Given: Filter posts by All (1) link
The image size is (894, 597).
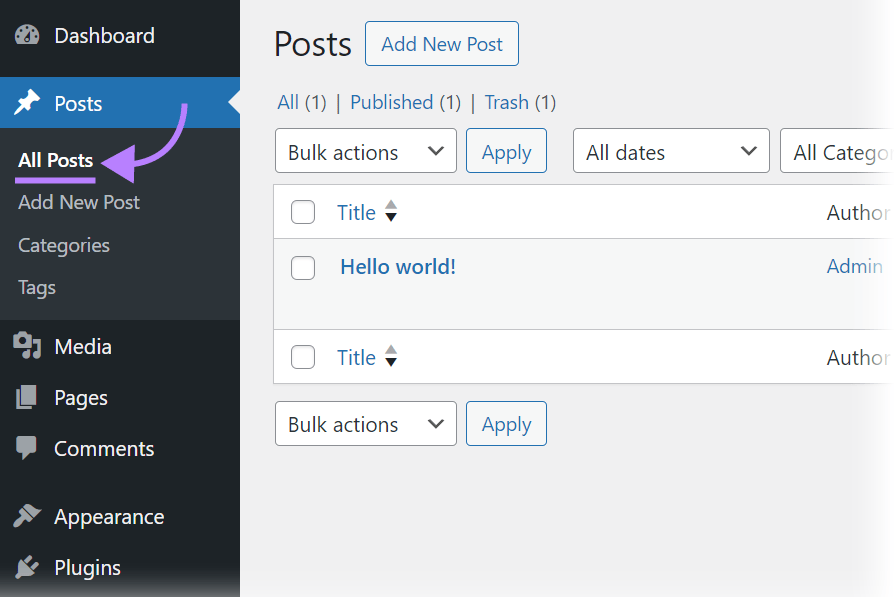Looking at the screenshot, I should pos(302,103).
